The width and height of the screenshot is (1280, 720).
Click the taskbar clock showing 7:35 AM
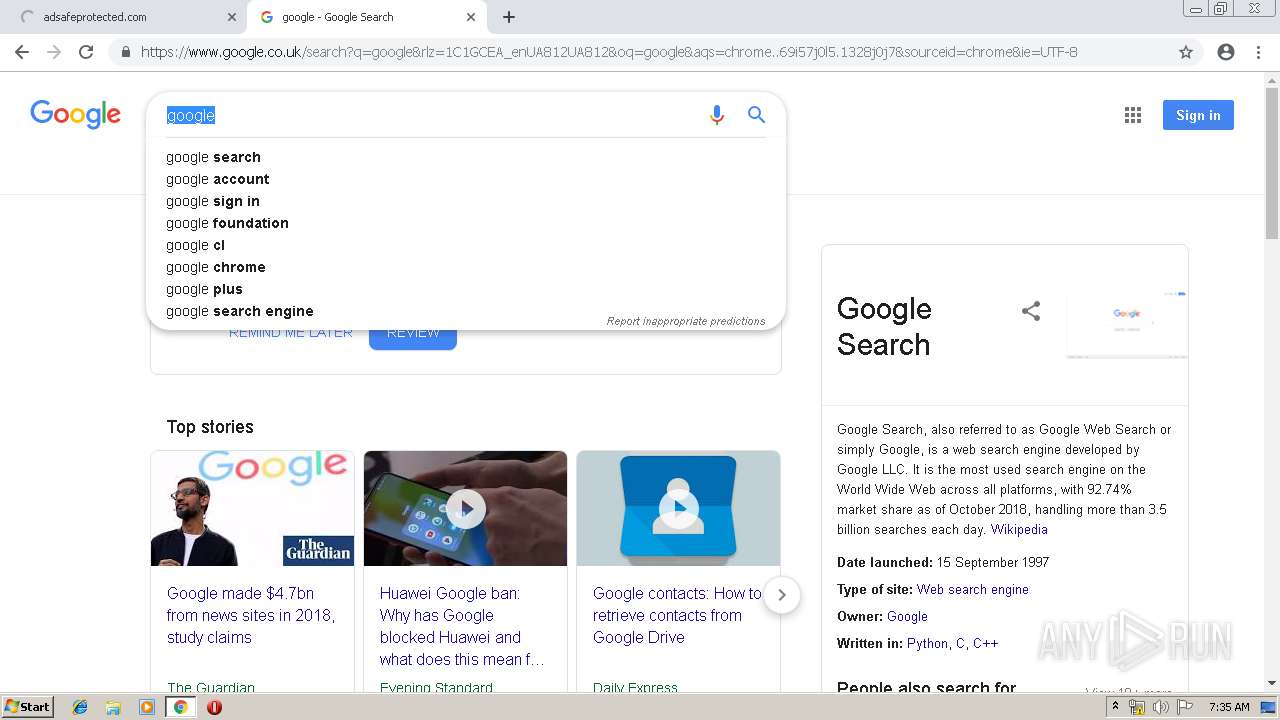click(1229, 707)
